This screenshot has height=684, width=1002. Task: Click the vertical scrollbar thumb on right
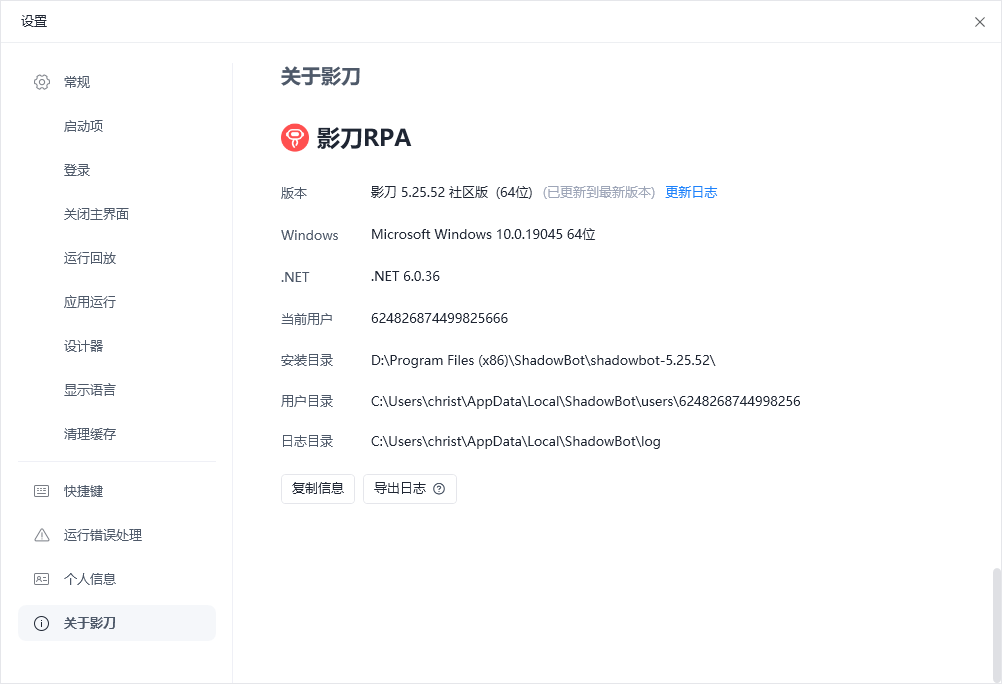pyautogui.click(x=996, y=623)
